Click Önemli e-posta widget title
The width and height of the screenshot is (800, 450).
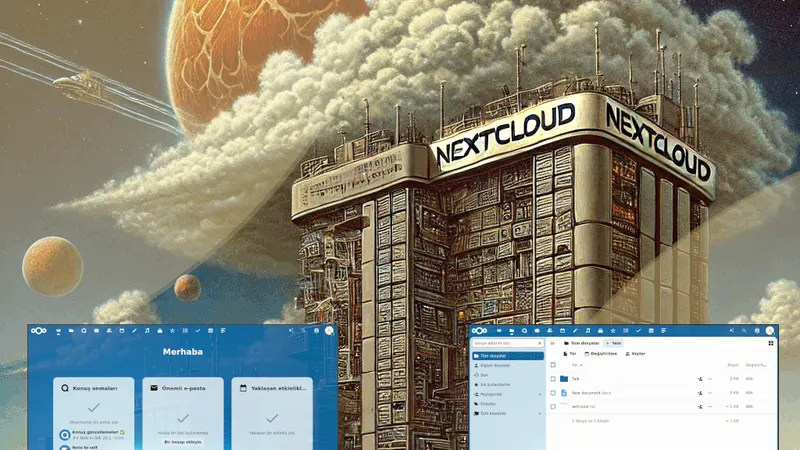[x=184, y=388]
